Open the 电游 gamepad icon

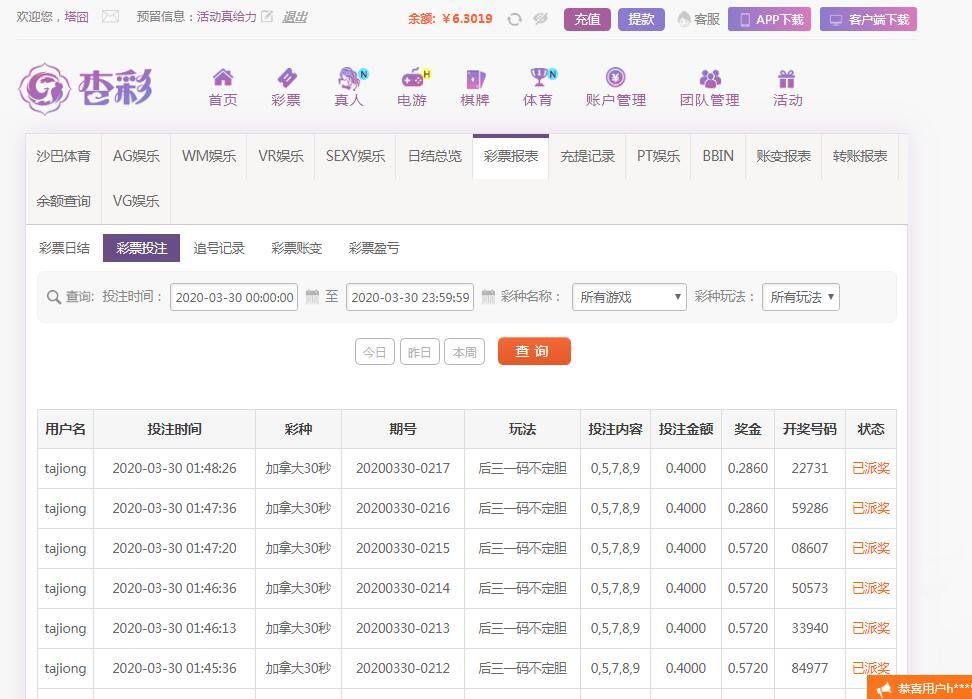[x=412, y=79]
